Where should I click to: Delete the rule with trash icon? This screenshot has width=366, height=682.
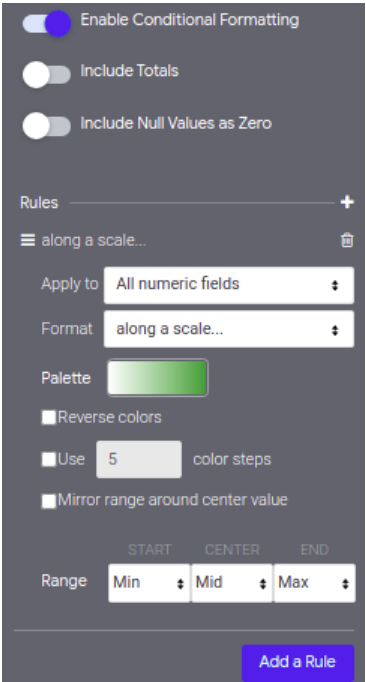pos(347,240)
